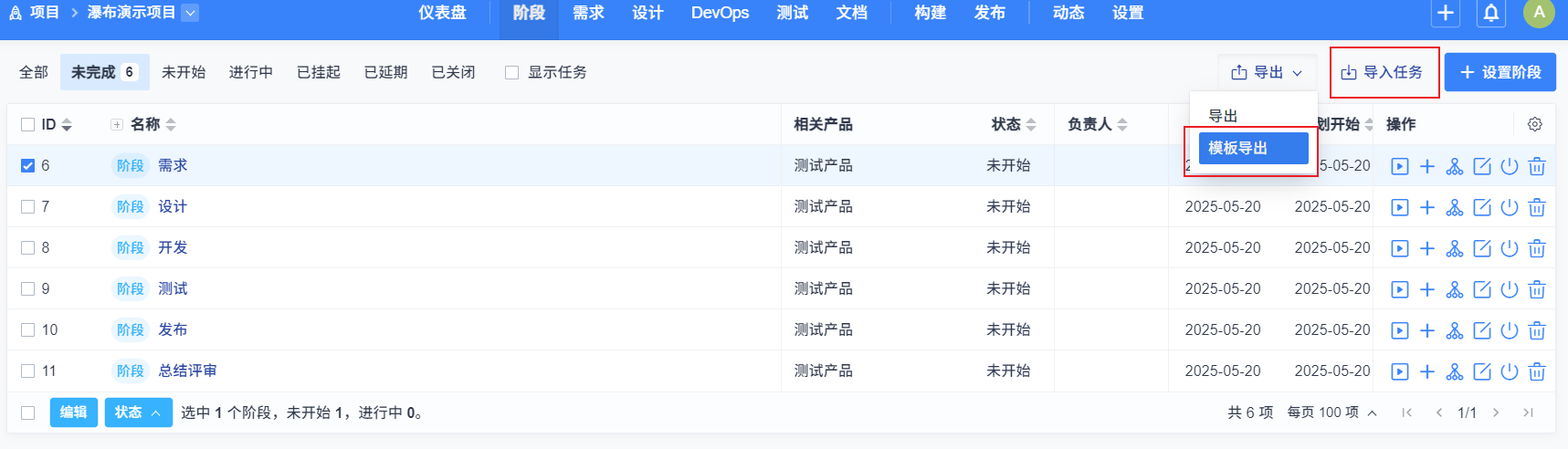Expand the 导出 dropdown button
Viewport: 1568px width, 449px height.
(1267, 73)
